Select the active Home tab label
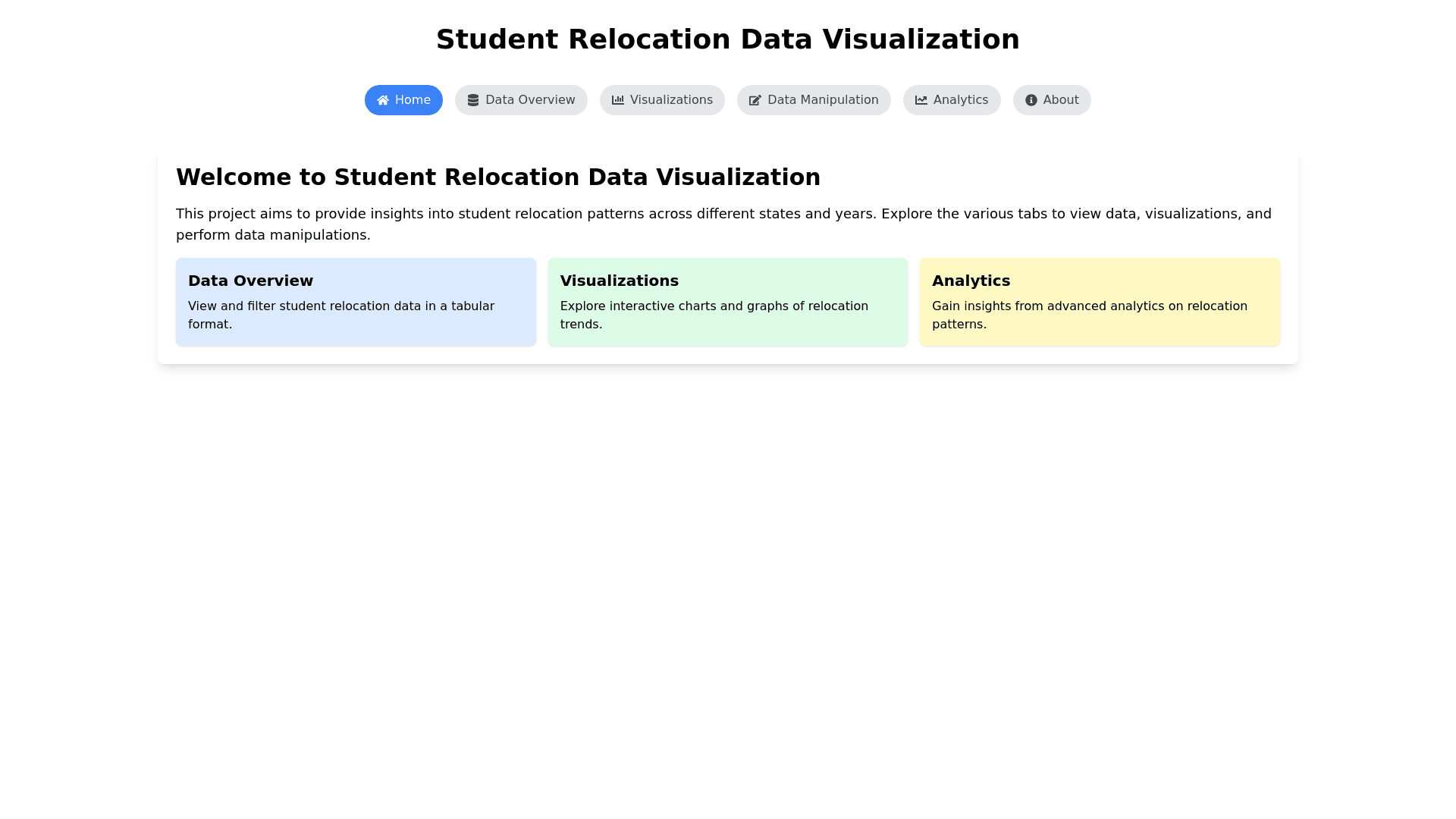Screen dimensions: 1456x819 pos(413,100)
